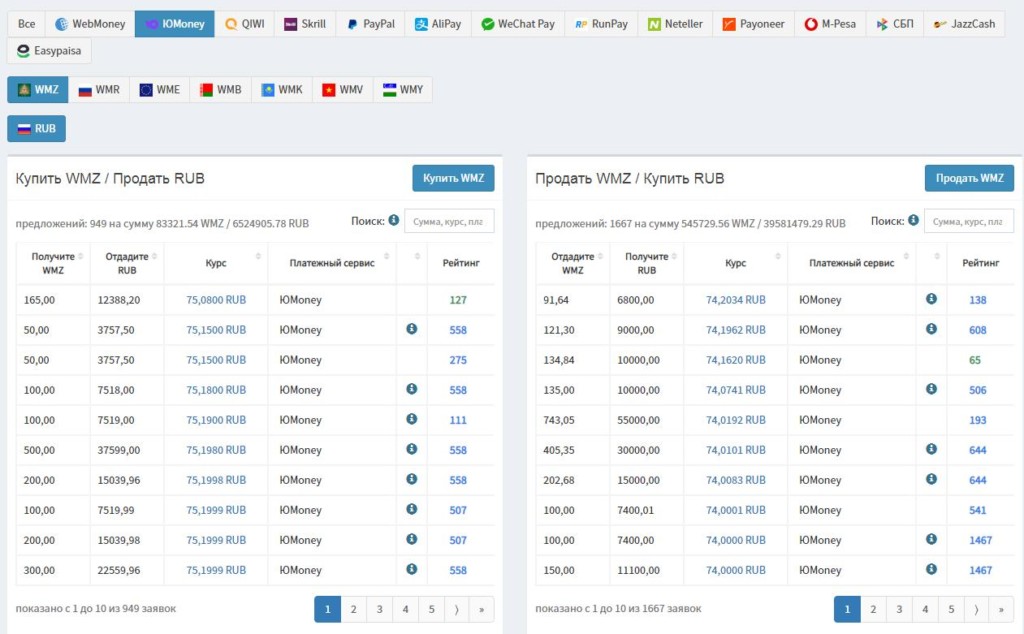Switch currency to WME
Screen dimensions: 1024x634
pos(159,89)
